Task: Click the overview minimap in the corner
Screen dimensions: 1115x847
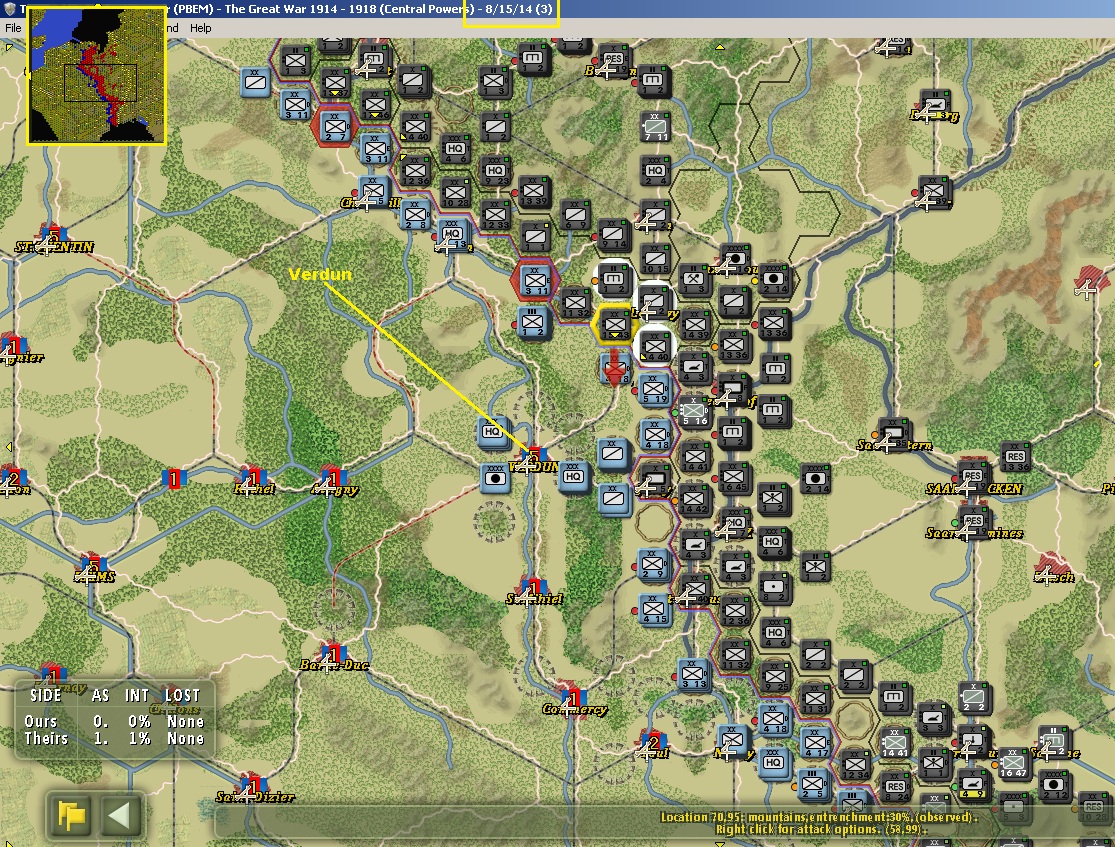Action: [97, 75]
